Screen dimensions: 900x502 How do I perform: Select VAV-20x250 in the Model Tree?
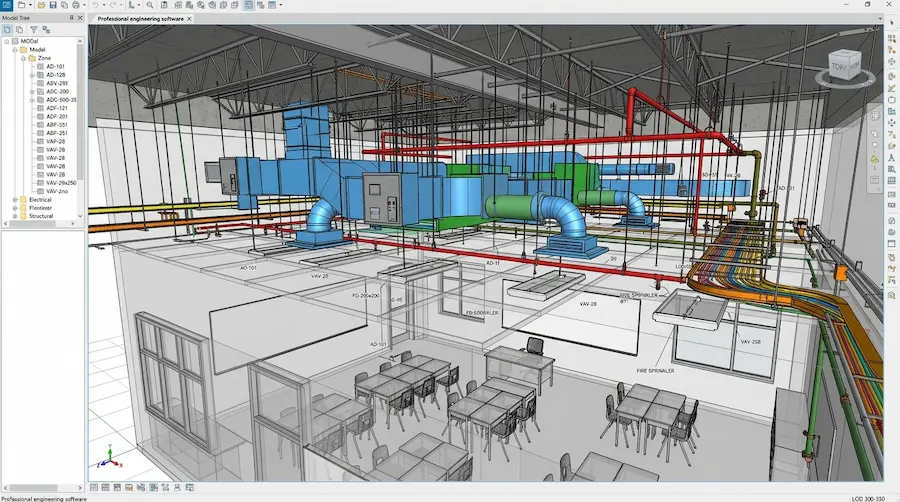click(x=61, y=183)
